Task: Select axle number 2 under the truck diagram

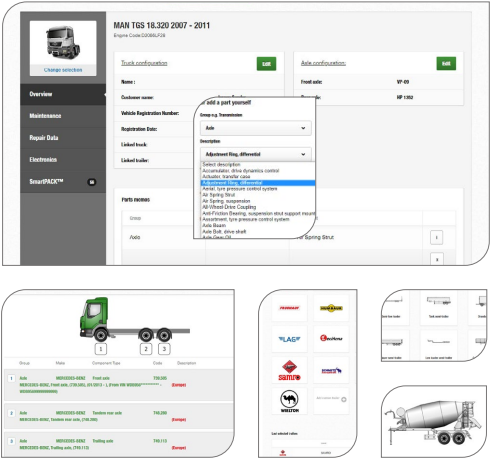Action: click(146, 349)
